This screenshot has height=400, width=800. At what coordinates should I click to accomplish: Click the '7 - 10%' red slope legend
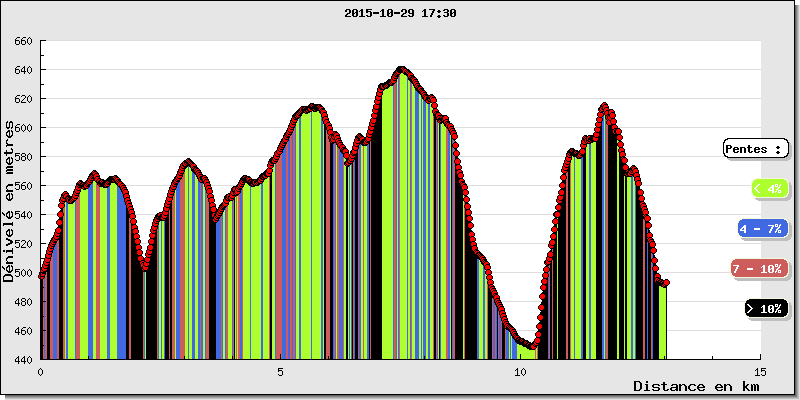(x=759, y=269)
